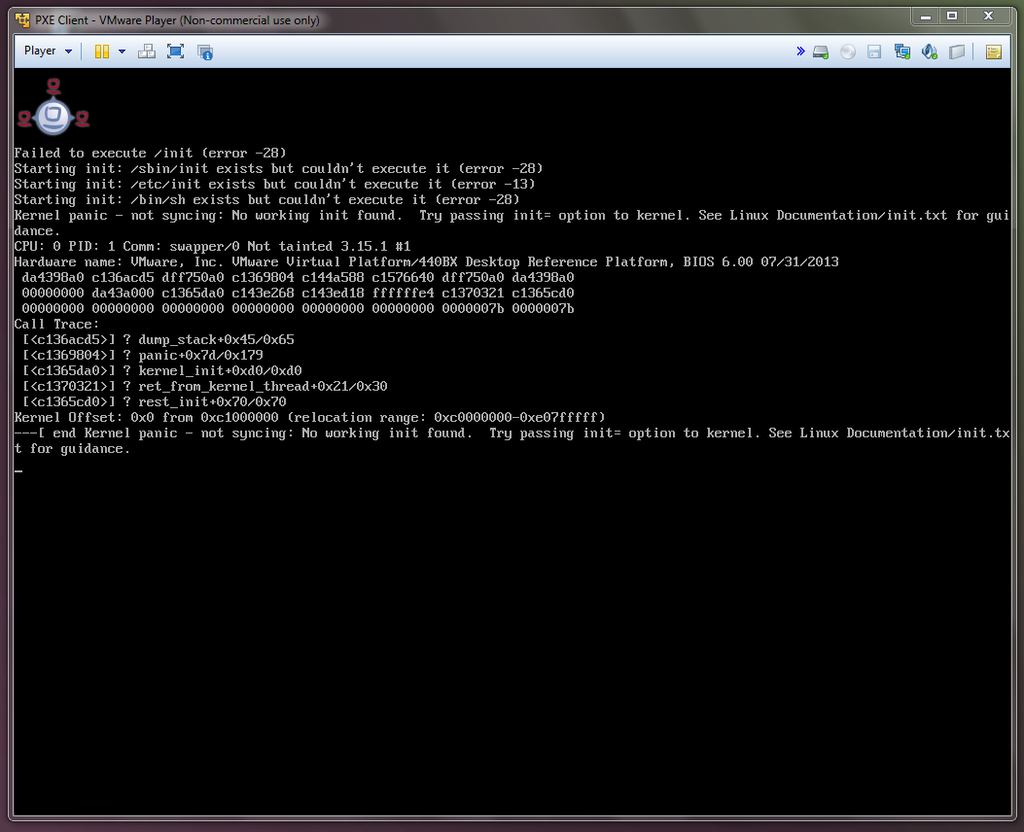Open Unity mode icon in the toolbar
The width and height of the screenshot is (1024, 832).
(x=205, y=52)
